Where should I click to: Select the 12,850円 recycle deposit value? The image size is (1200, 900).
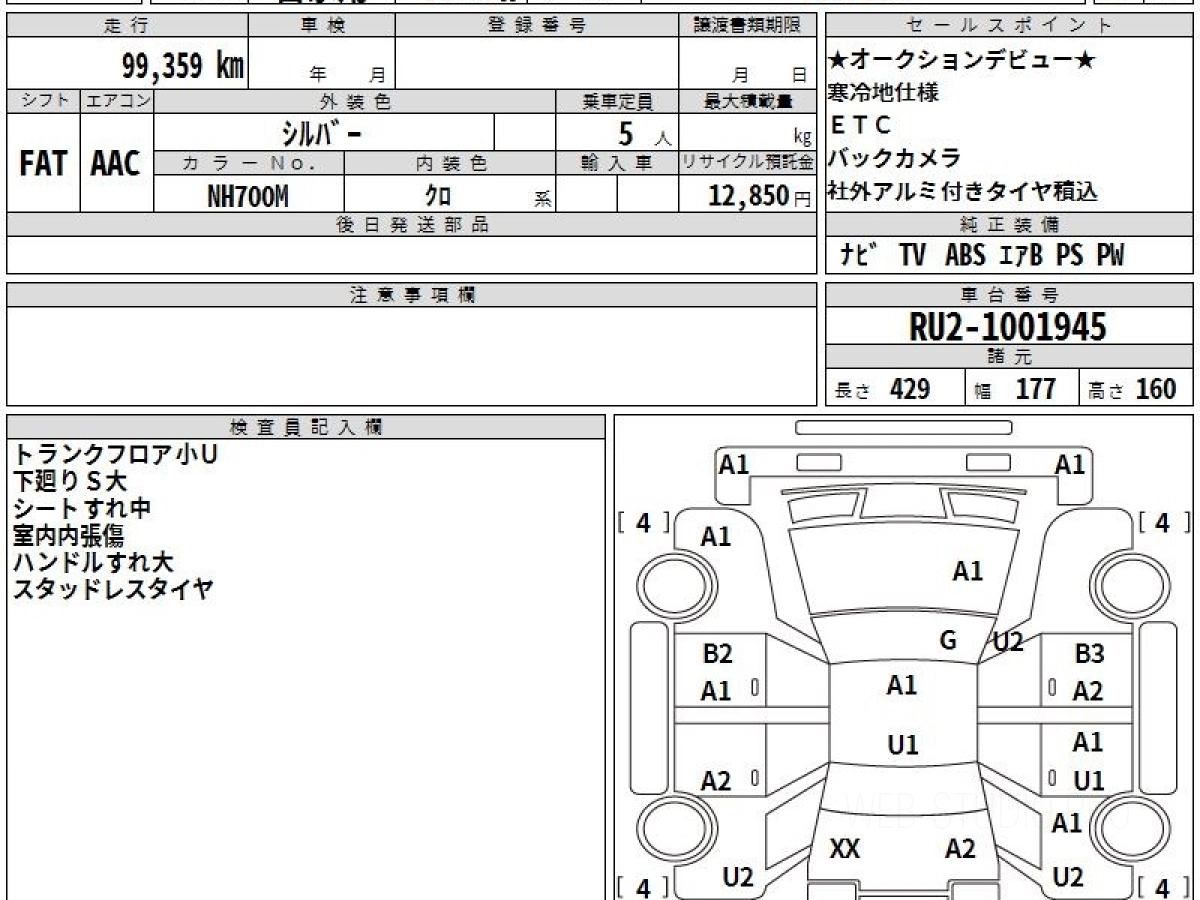(760, 196)
